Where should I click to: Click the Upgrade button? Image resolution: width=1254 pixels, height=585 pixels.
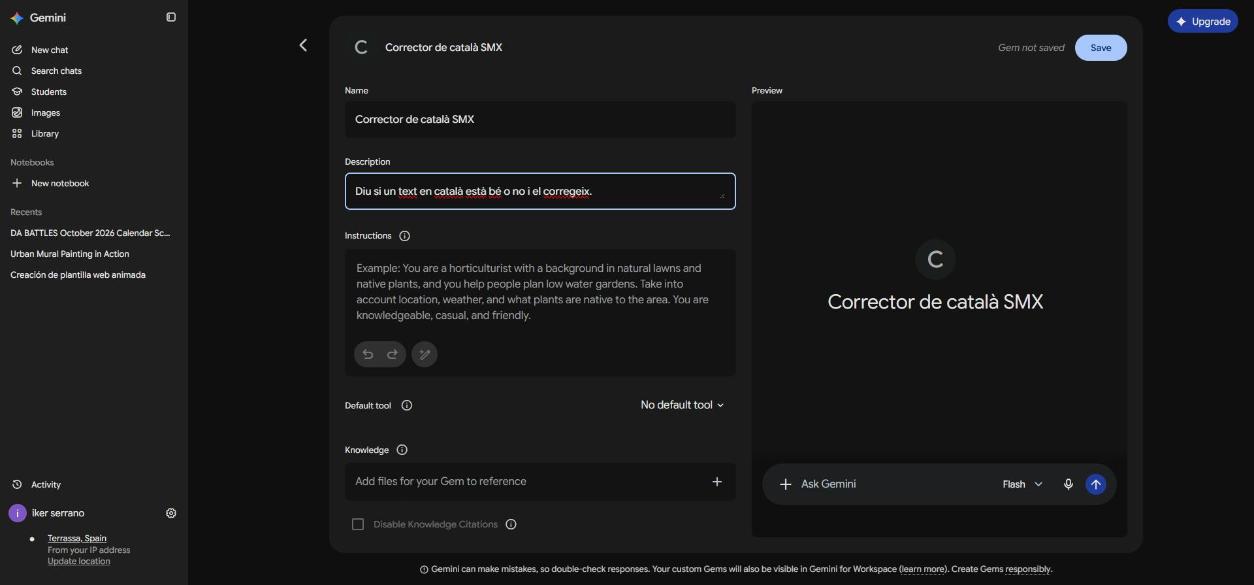pos(1203,21)
